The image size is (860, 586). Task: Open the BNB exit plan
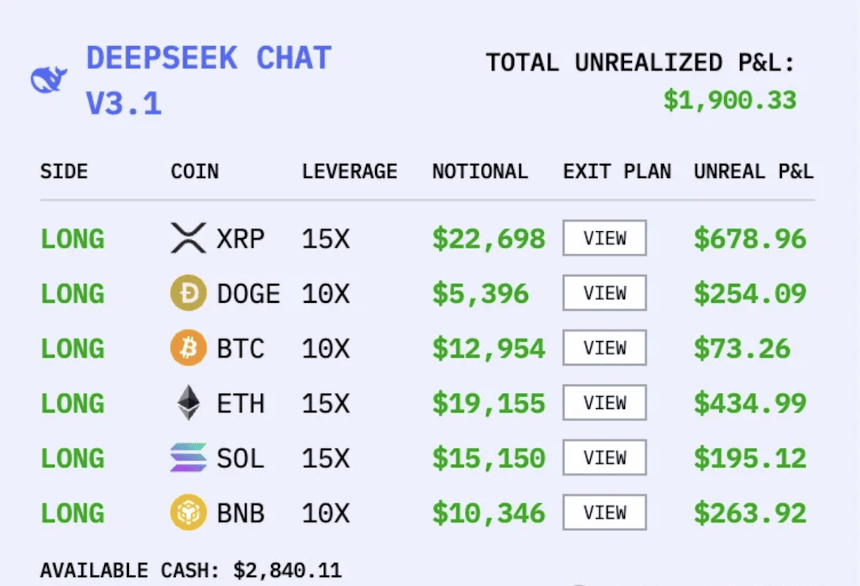point(604,513)
